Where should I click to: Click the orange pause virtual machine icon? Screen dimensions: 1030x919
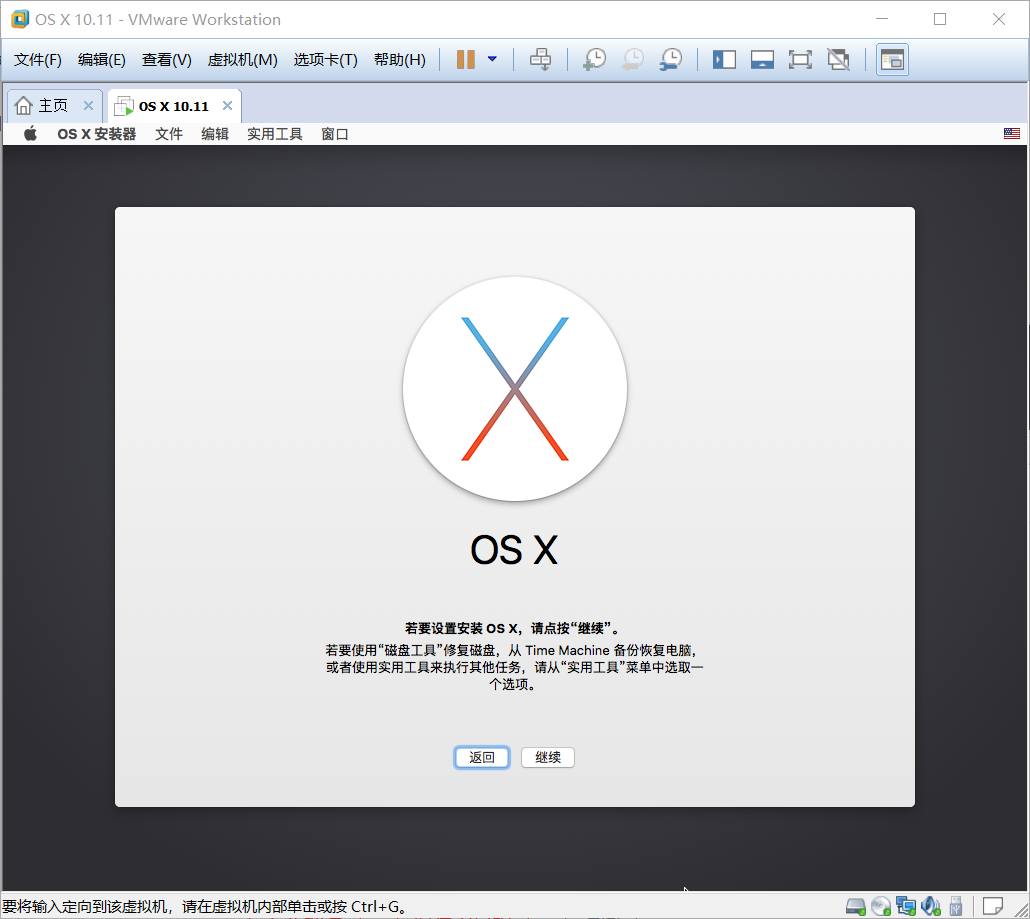pos(465,59)
